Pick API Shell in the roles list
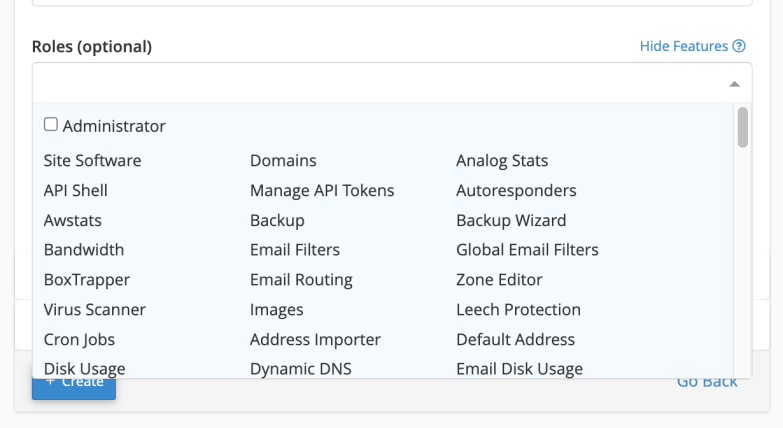Viewport: 783px width, 428px height. [76, 190]
